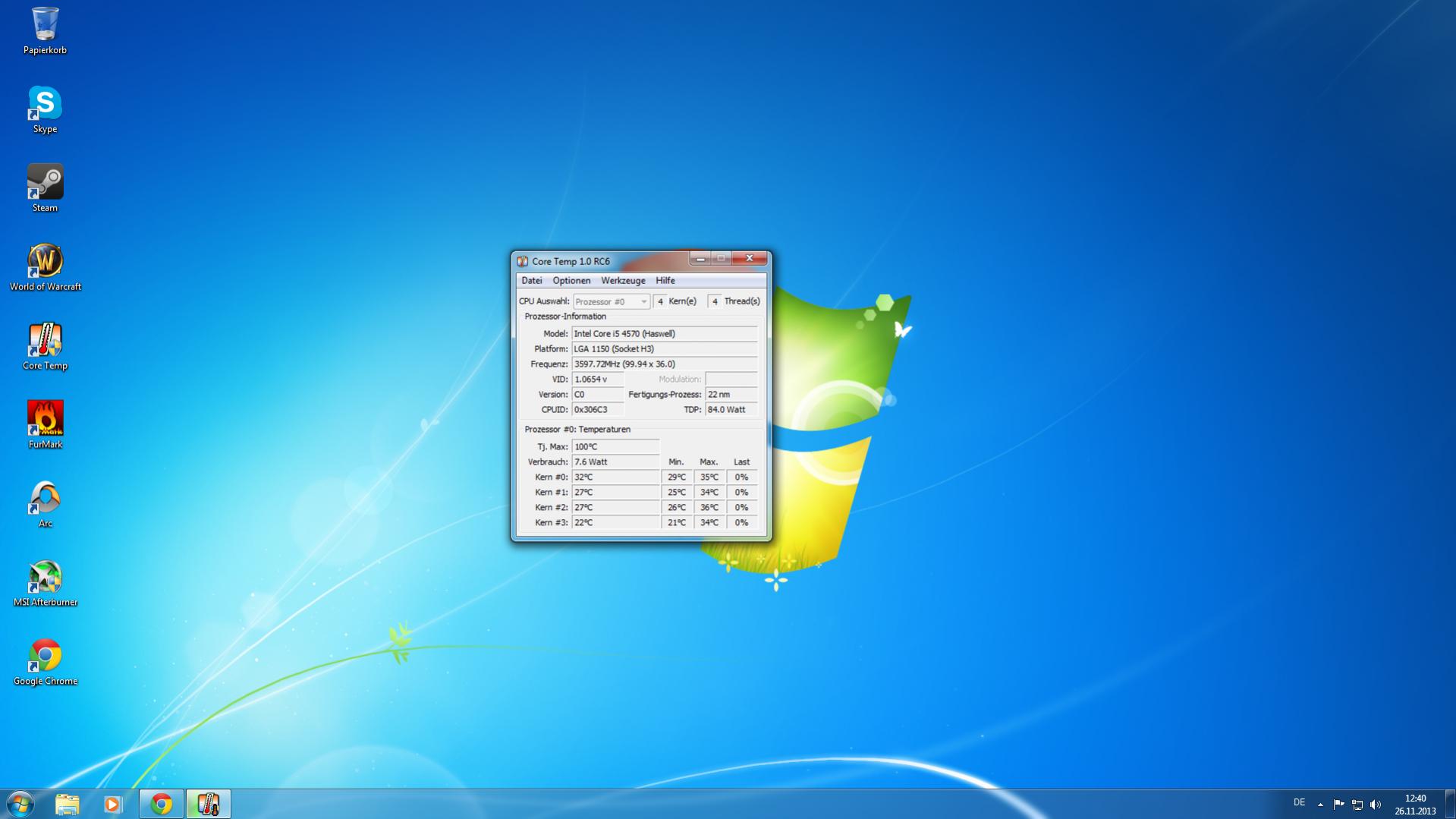Open the taskbar clock showing 12:40
Viewport: 1456px width, 819px height.
[1415, 804]
